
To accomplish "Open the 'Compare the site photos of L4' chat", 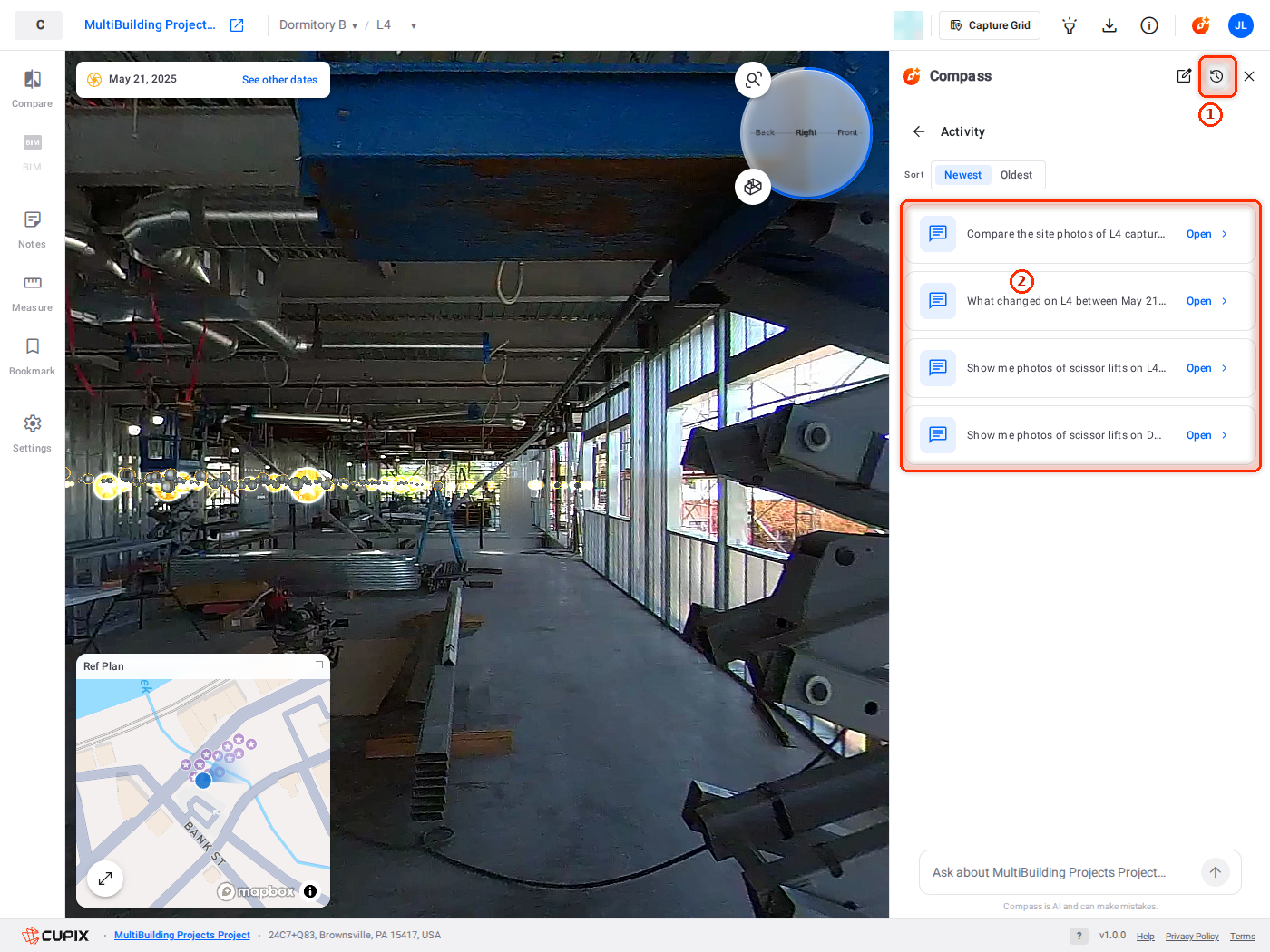I will pyautogui.click(x=1080, y=234).
